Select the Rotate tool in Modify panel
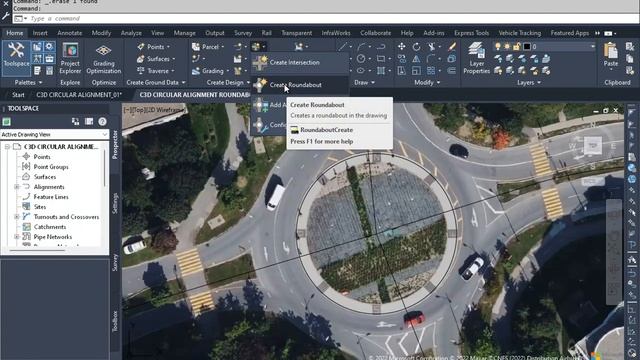 [x=416, y=47]
